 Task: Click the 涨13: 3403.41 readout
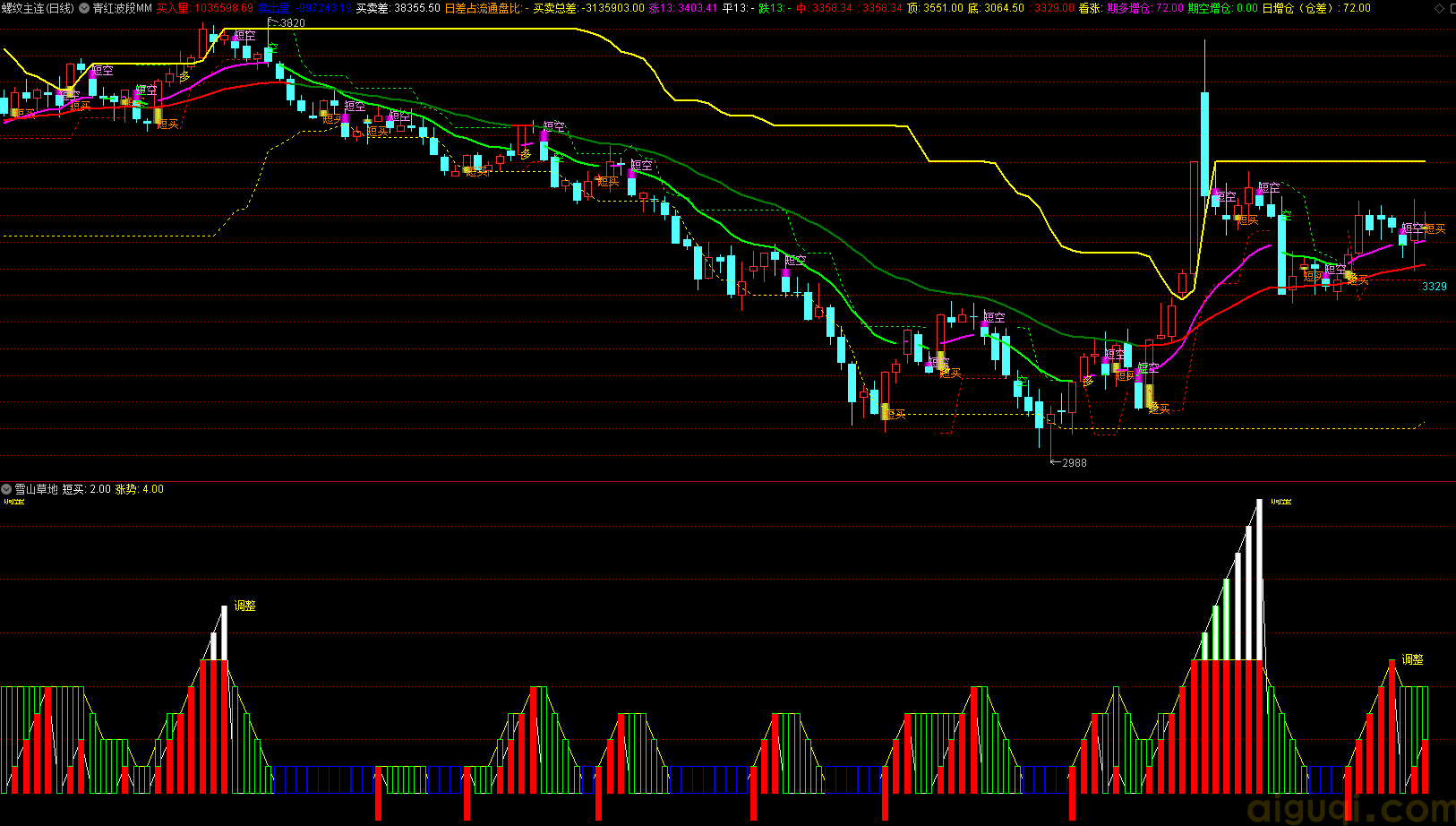point(683,8)
